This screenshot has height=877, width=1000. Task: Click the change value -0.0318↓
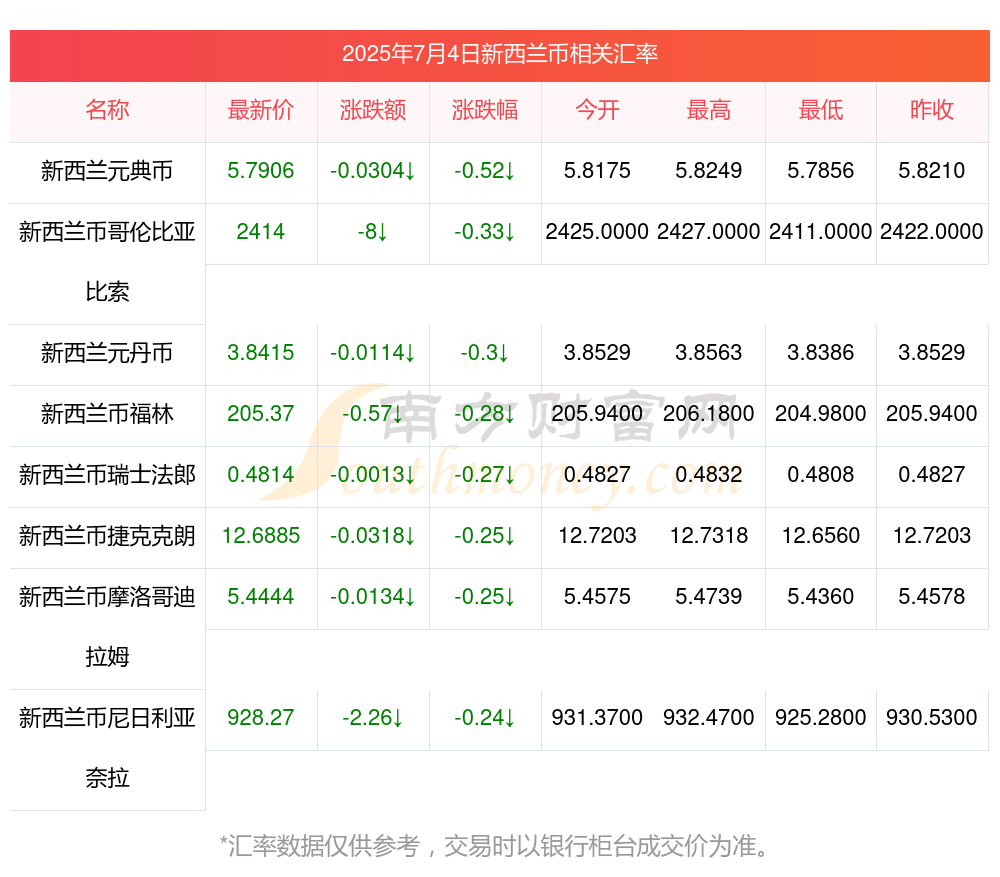373,535
